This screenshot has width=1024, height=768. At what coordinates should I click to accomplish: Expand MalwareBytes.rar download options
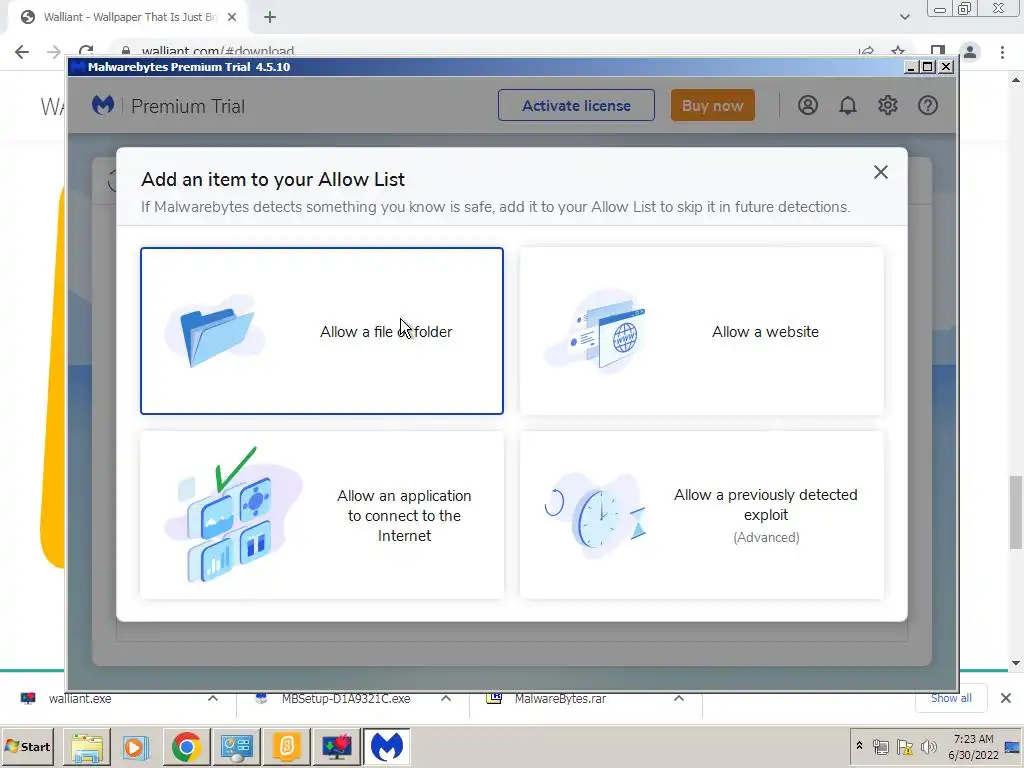pyautogui.click(x=679, y=698)
